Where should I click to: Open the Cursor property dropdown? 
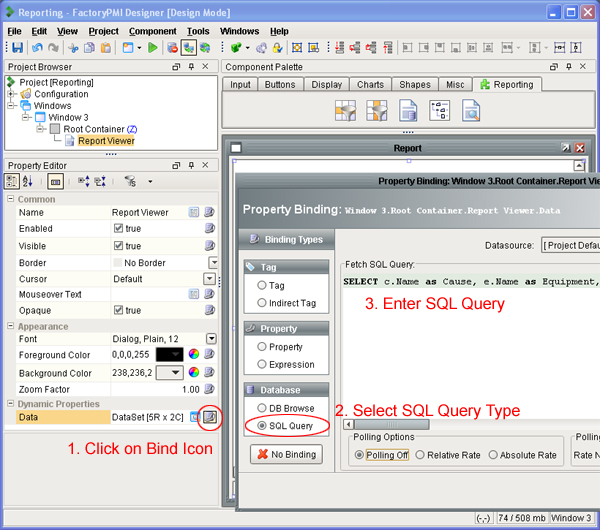coord(209,279)
